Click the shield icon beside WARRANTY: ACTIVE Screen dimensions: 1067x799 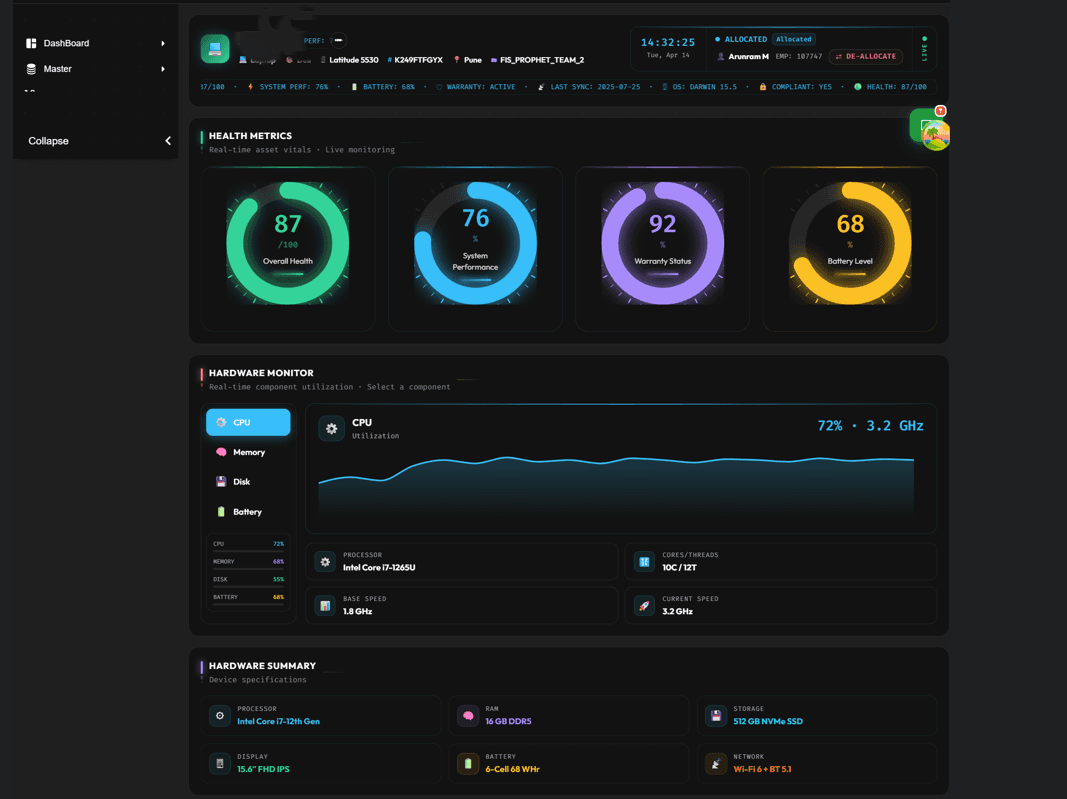[x=439, y=87]
